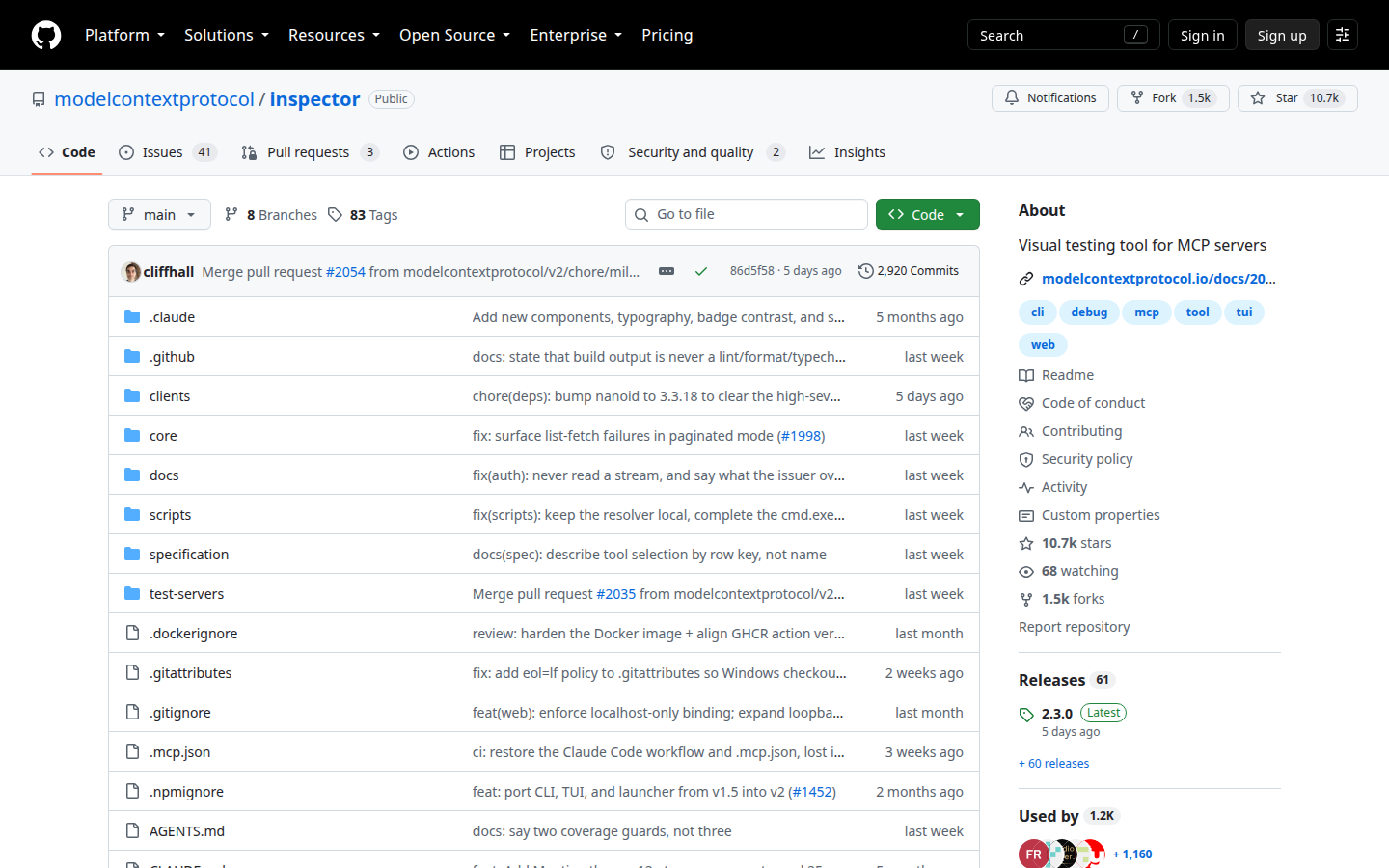Open the test-servers folder
Screen dimensions: 1389x868
pyautogui.click(x=186, y=594)
